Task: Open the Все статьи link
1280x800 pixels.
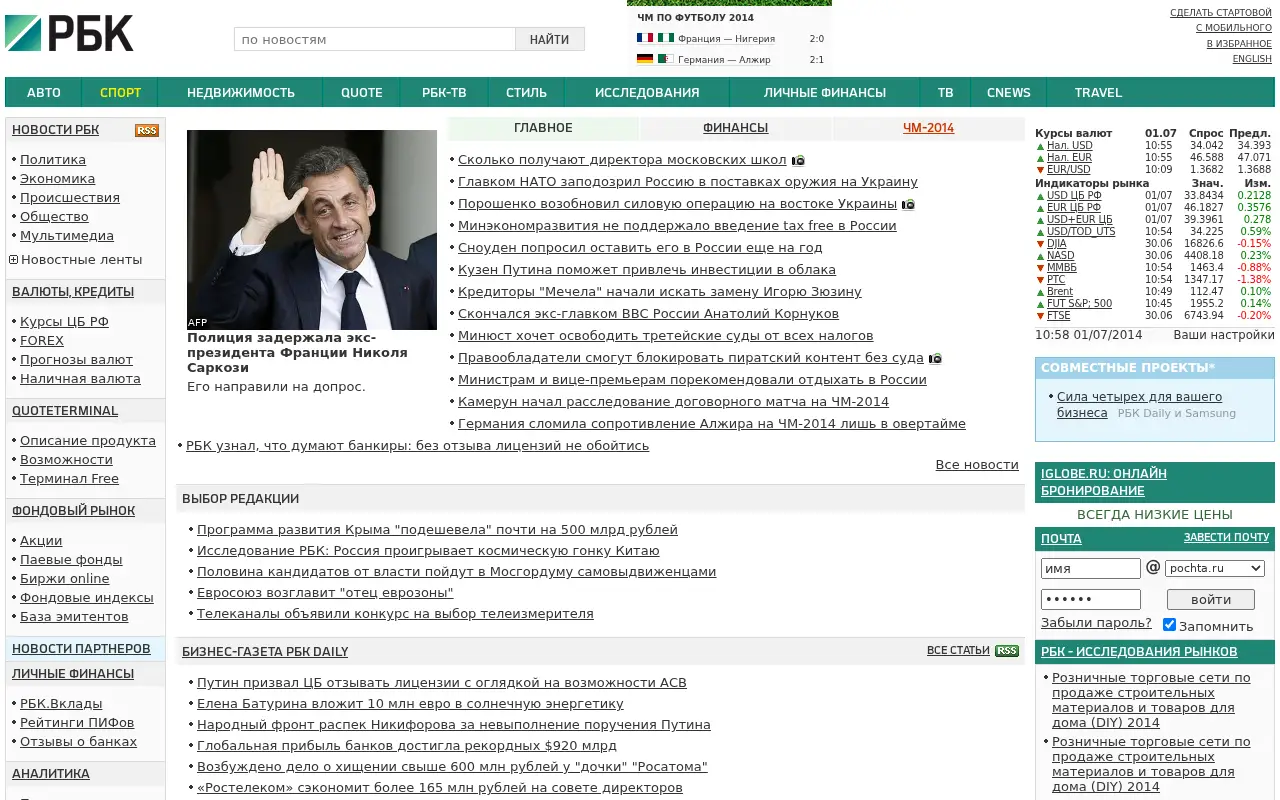Action: click(x=958, y=650)
